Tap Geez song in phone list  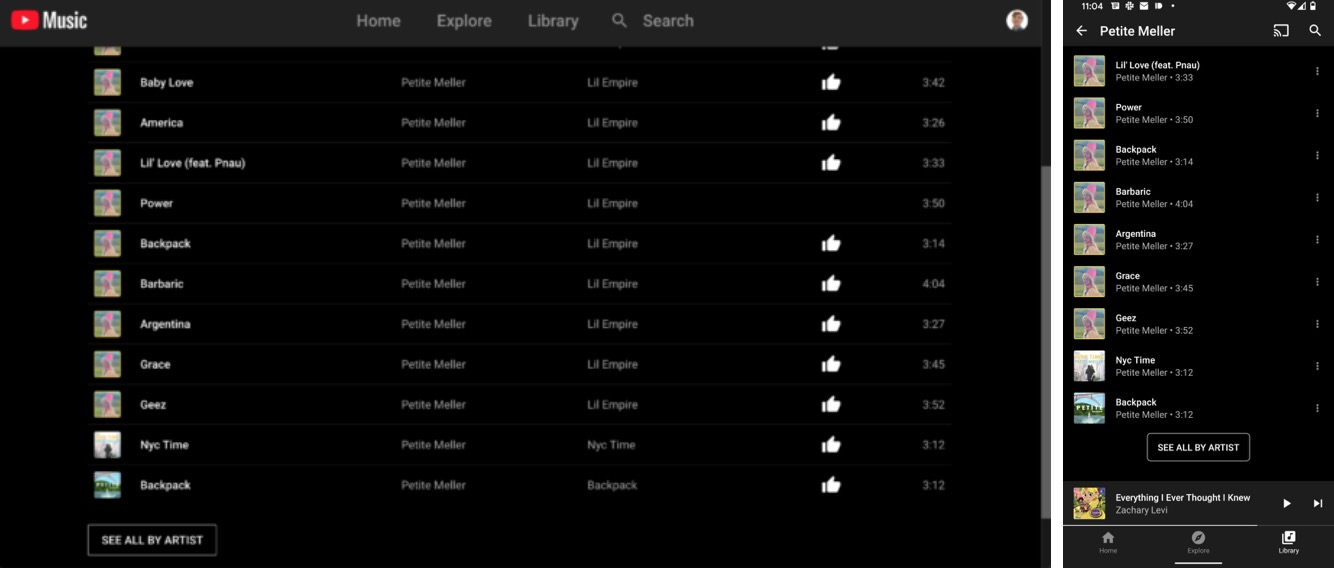coord(1198,323)
